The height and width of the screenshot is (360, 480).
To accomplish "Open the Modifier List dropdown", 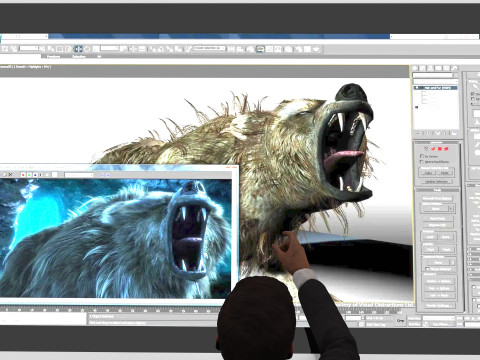I will click(436, 81).
